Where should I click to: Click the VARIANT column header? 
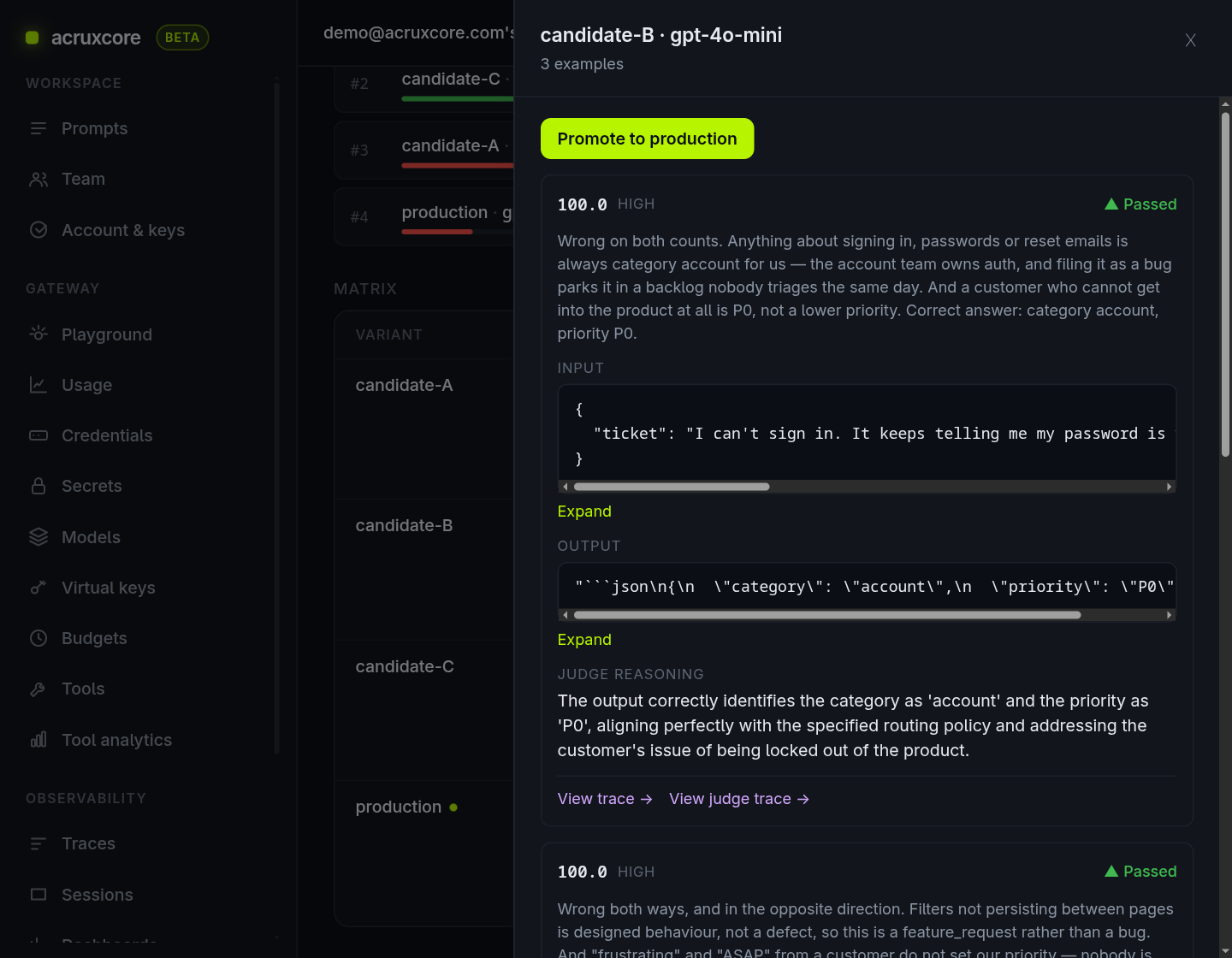pyautogui.click(x=389, y=335)
